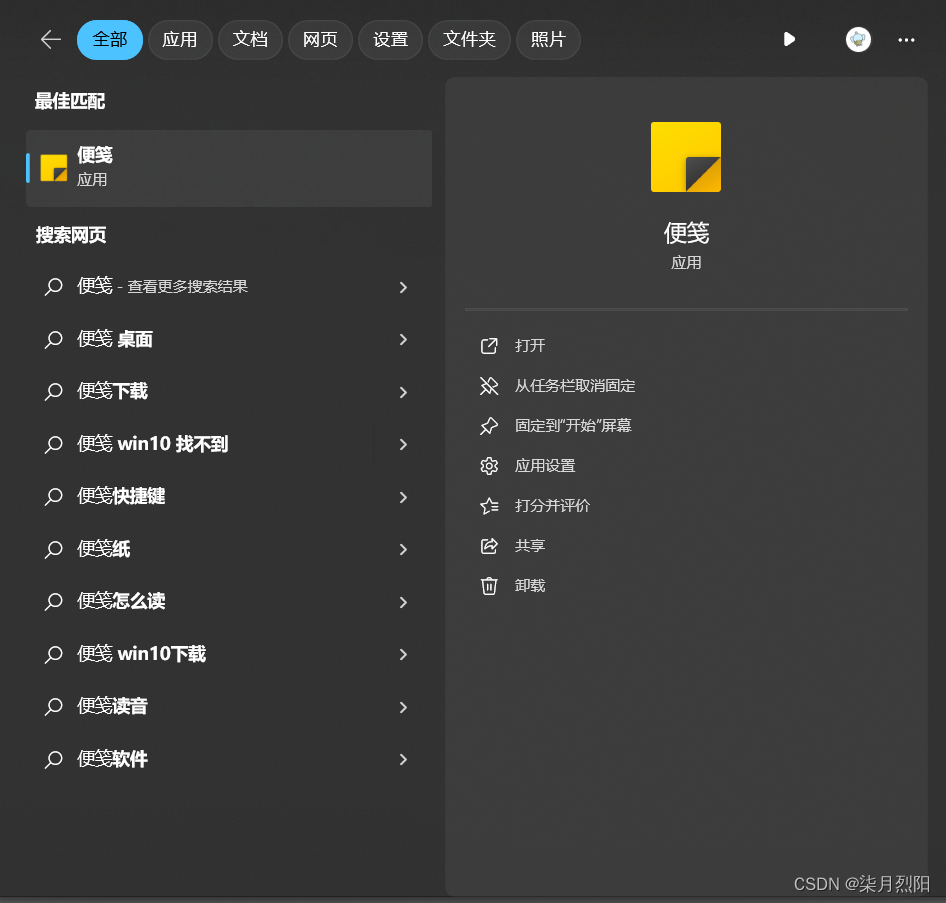Click the small 便笺 icon in best match

point(54,168)
